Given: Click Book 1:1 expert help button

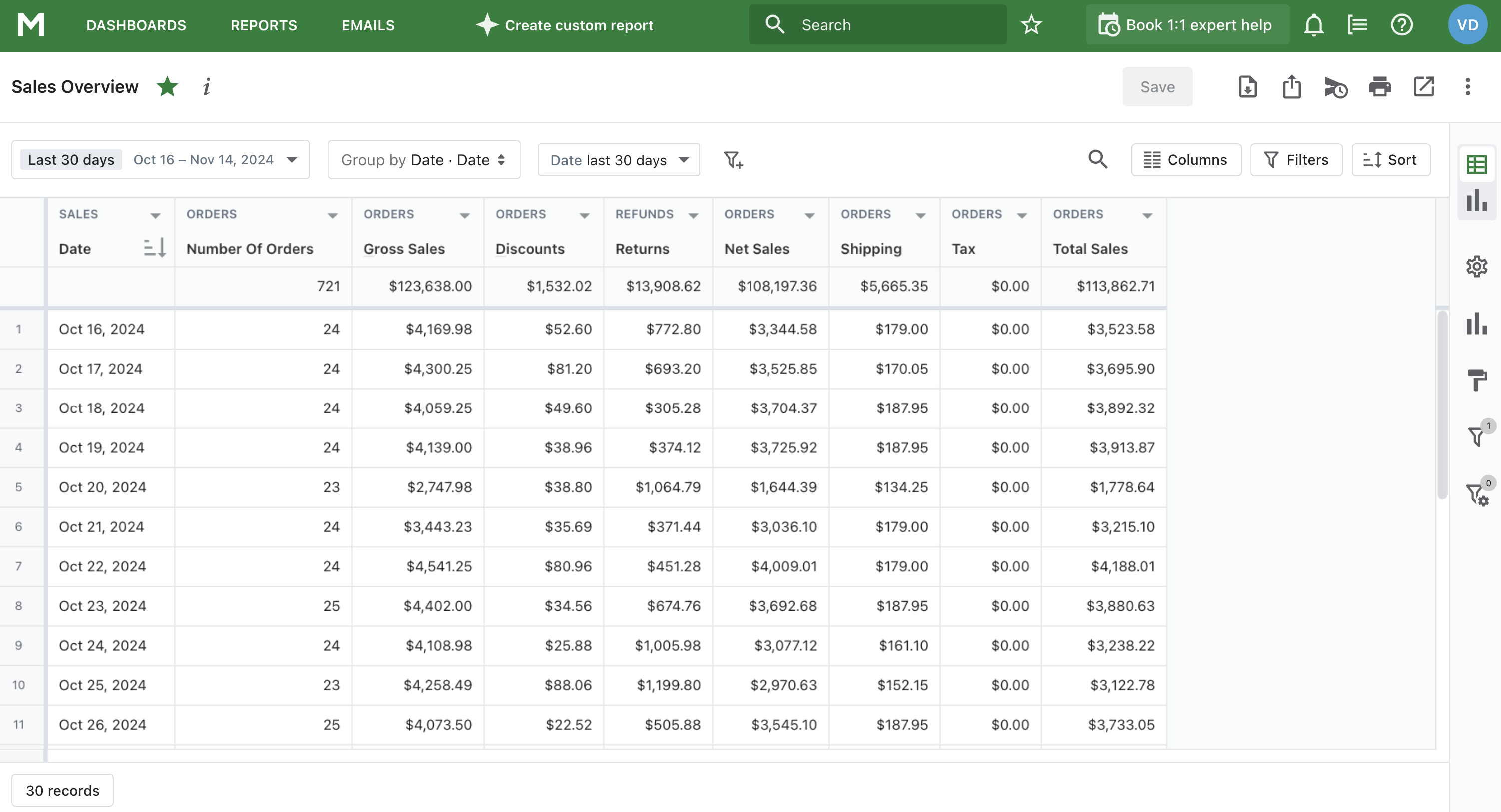Looking at the screenshot, I should point(1187,25).
